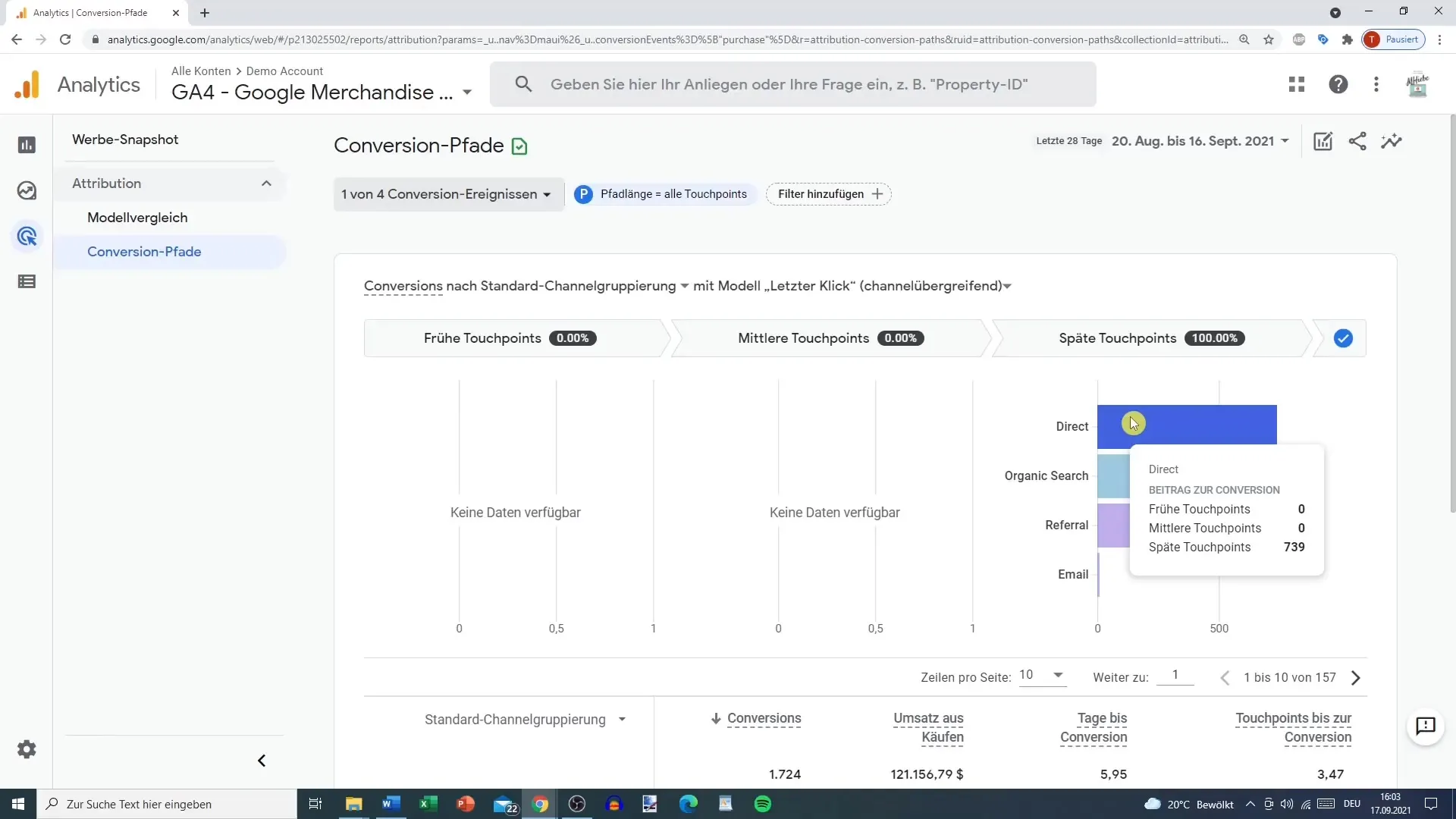The width and height of the screenshot is (1456, 819).
Task: Click the insights/sparkle icon in top right
Action: (x=1392, y=140)
